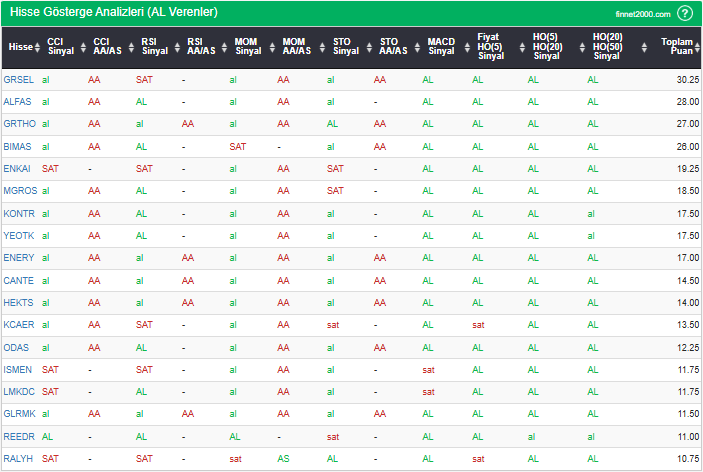The height and width of the screenshot is (472, 703).
Task: Open the finnet2000.com link
Action: point(642,14)
